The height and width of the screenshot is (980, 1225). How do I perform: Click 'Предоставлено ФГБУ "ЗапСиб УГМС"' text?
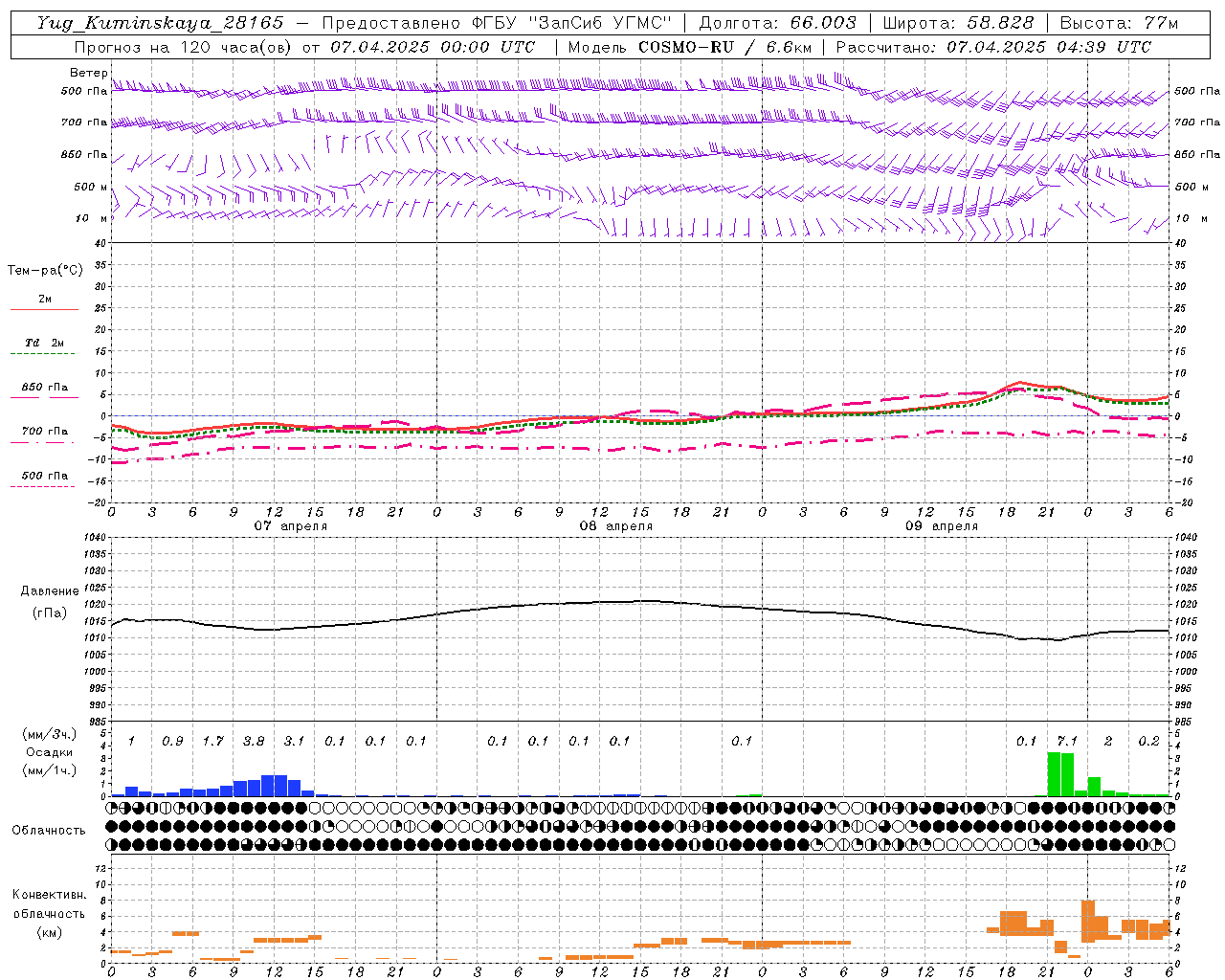coord(497,23)
